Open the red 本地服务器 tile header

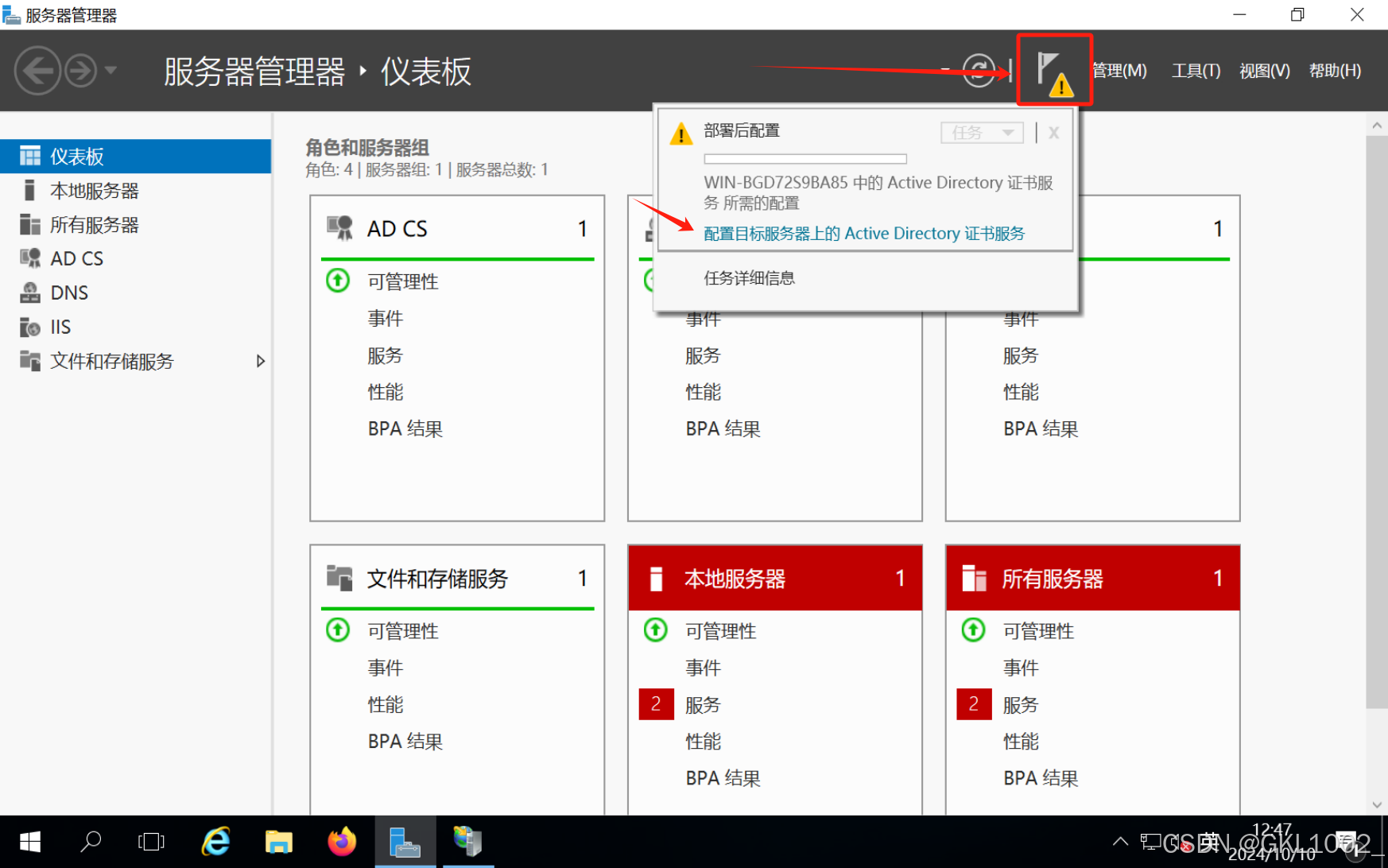pyautogui.click(x=775, y=578)
